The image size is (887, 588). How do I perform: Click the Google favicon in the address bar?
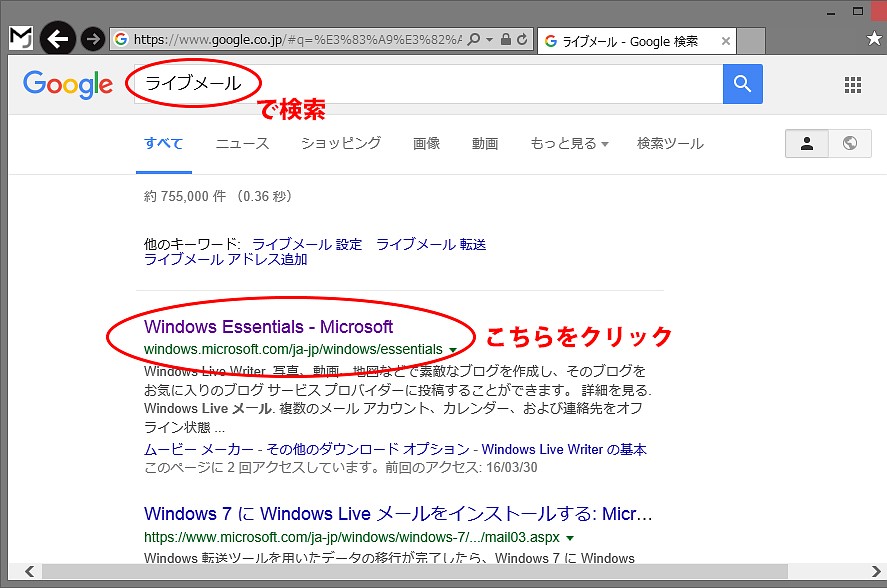[x=120, y=39]
